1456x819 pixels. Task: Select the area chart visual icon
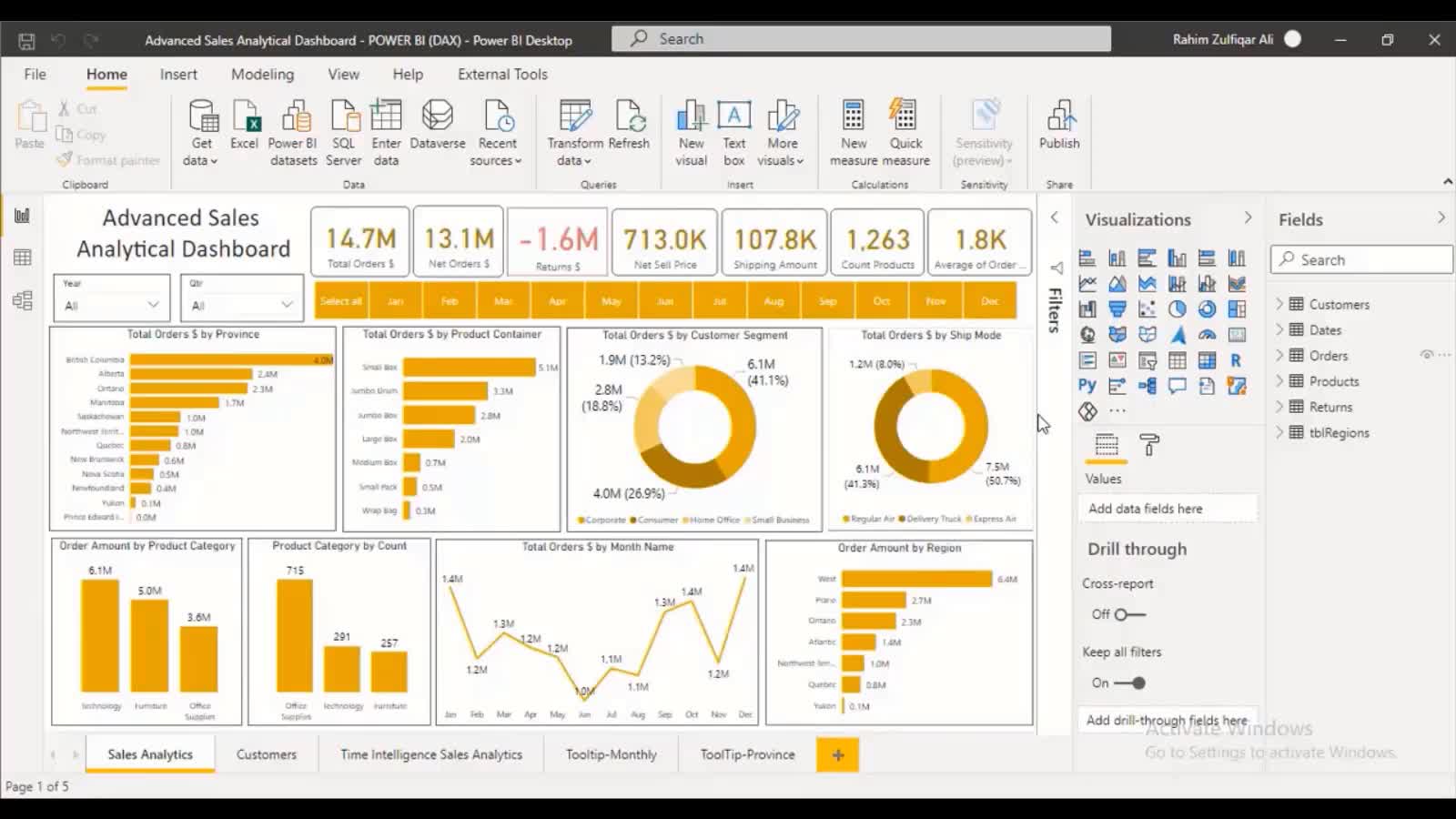pos(1117,284)
